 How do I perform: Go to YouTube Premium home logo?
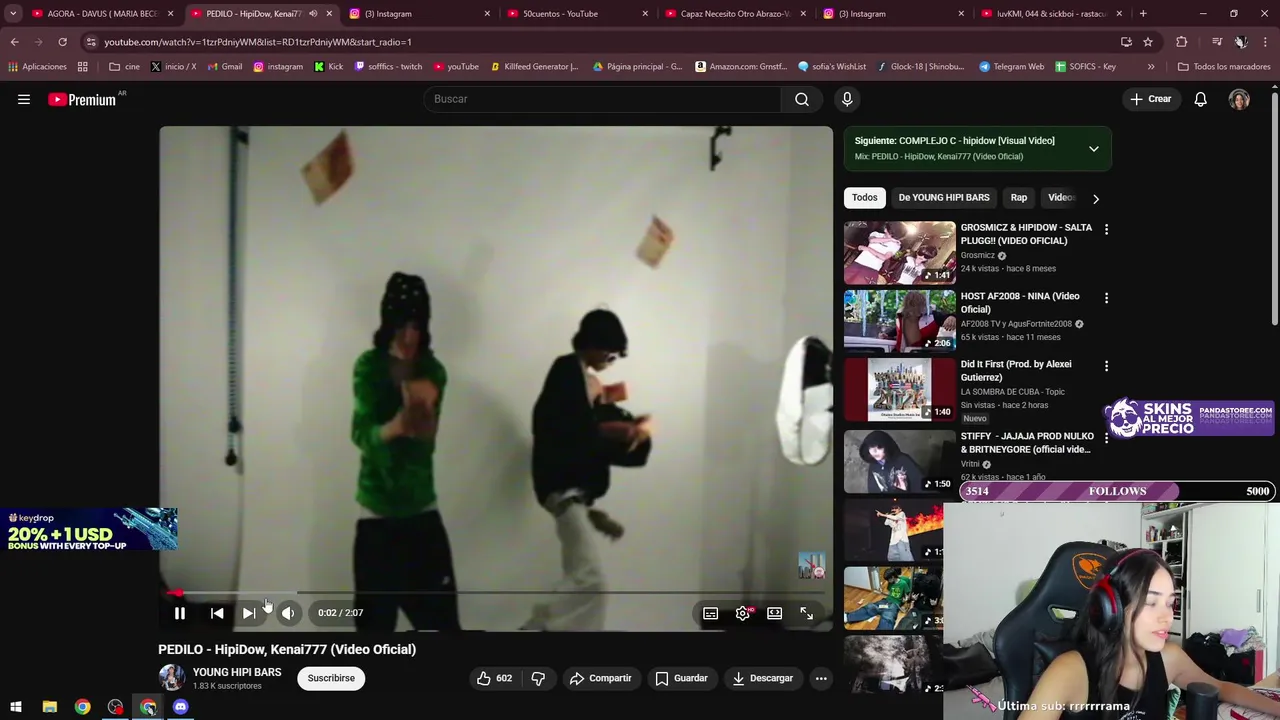tap(83, 99)
